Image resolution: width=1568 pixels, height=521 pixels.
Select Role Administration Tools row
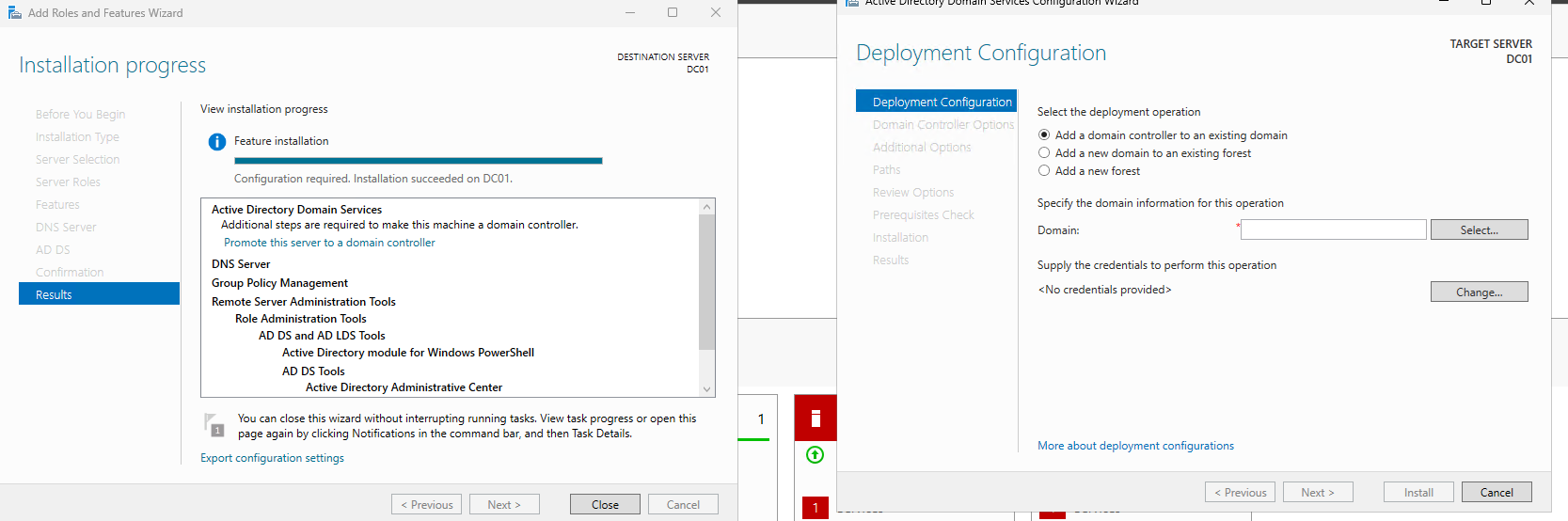tap(301, 319)
